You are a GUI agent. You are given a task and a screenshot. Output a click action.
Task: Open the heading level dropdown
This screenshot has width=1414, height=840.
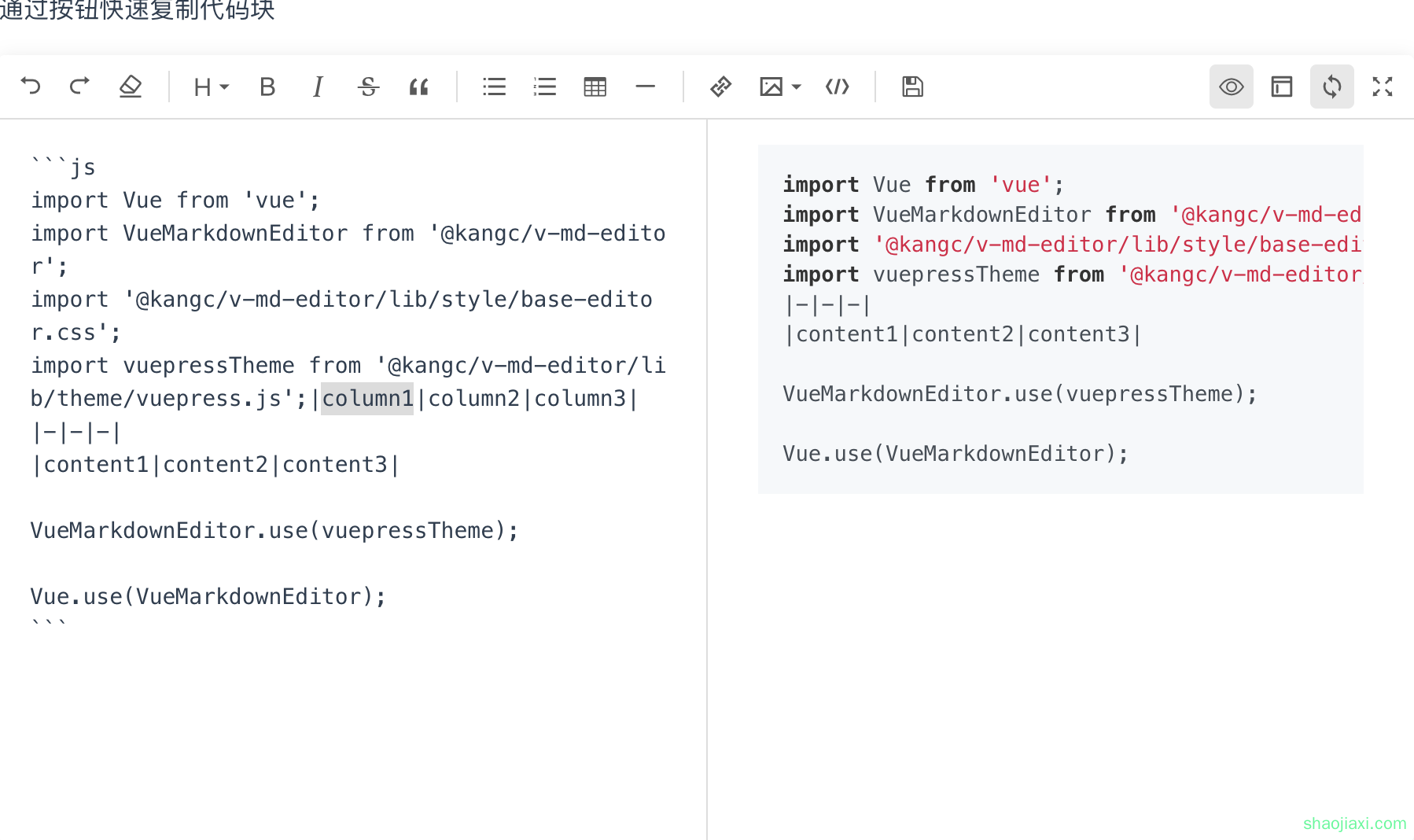pos(211,87)
